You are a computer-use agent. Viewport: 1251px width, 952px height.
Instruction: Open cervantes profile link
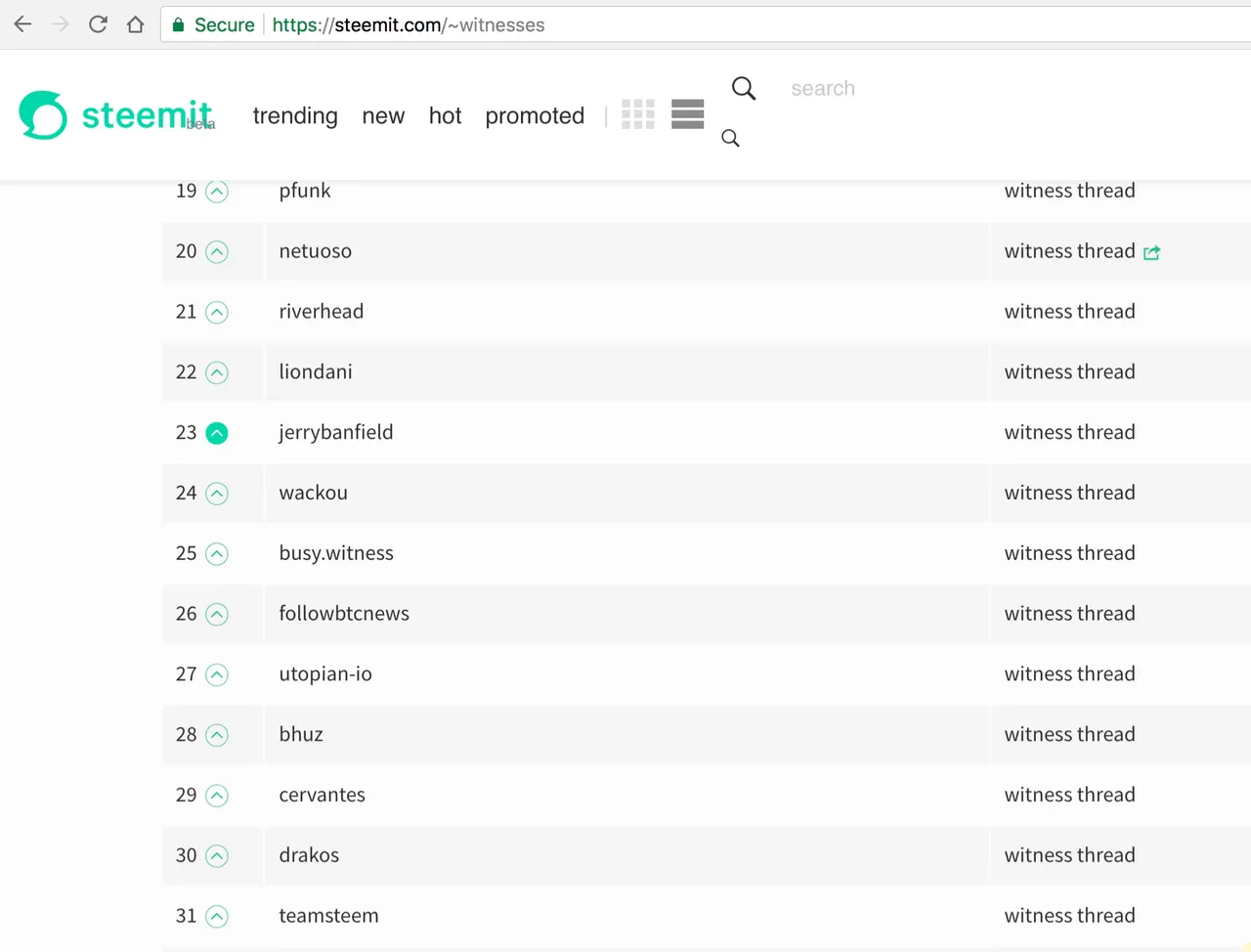(x=322, y=795)
